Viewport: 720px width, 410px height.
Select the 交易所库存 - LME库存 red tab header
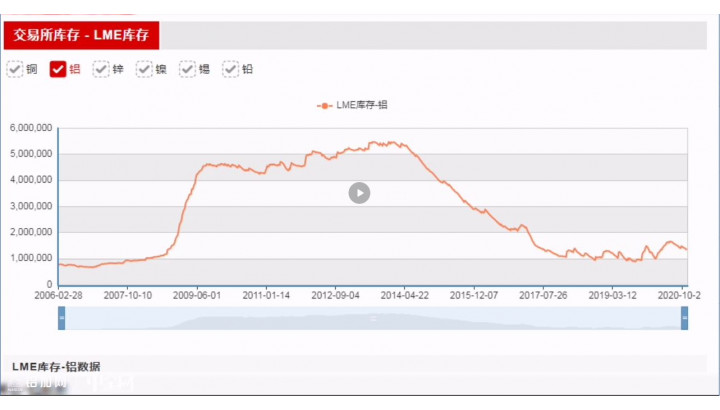click(x=81, y=35)
